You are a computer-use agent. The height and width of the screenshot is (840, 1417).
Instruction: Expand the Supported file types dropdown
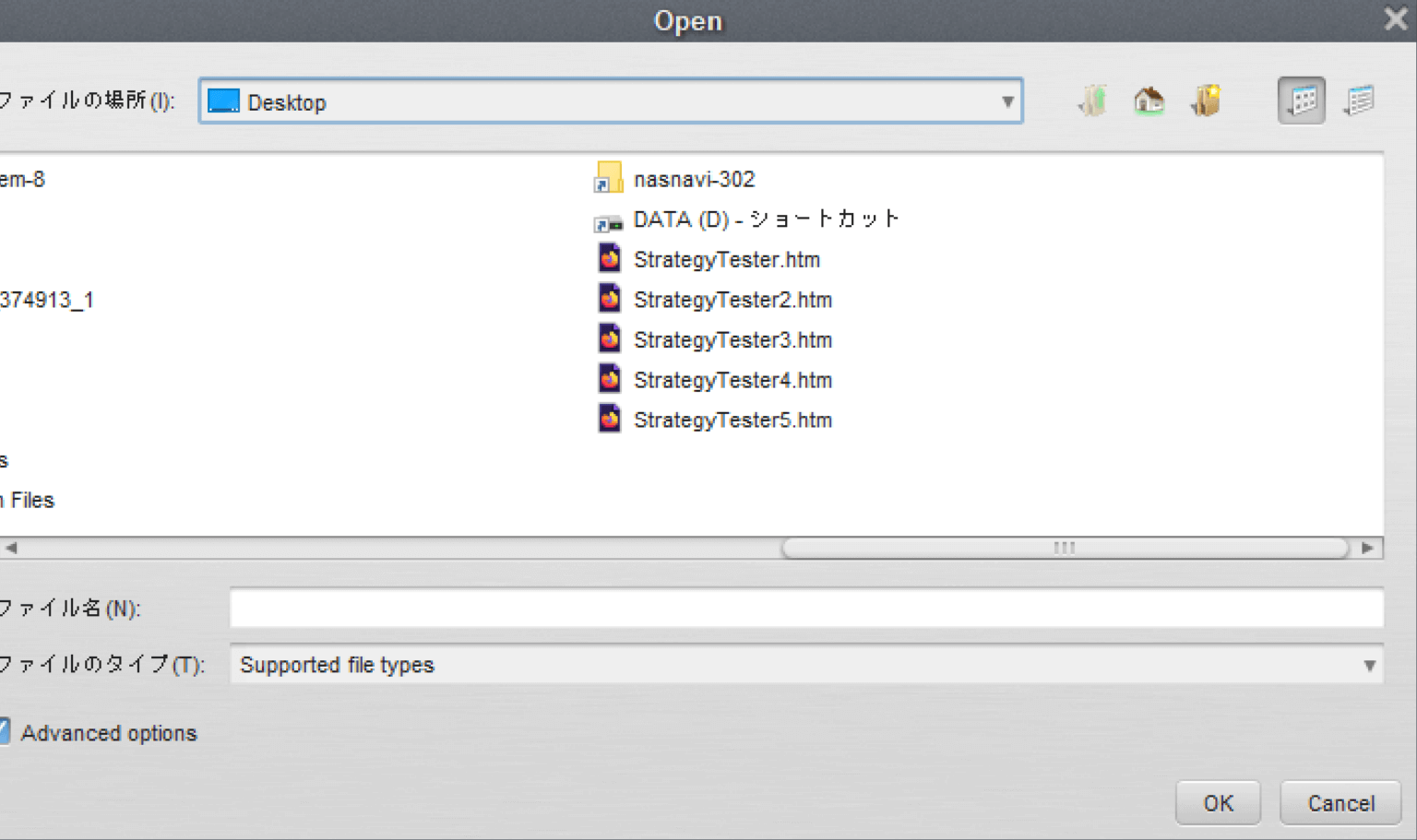click(x=1372, y=665)
